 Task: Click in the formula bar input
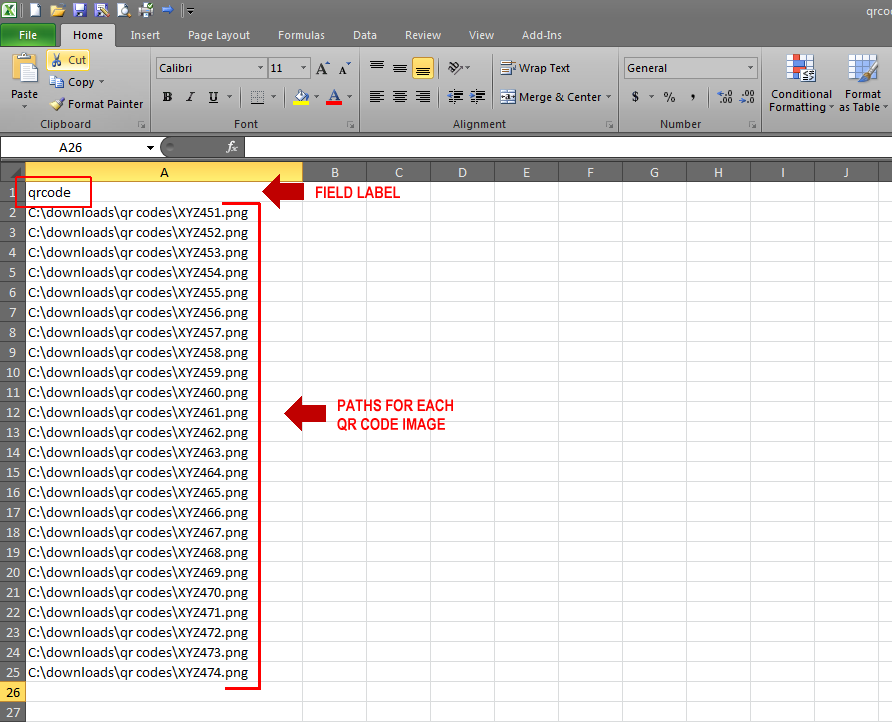(x=568, y=147)
